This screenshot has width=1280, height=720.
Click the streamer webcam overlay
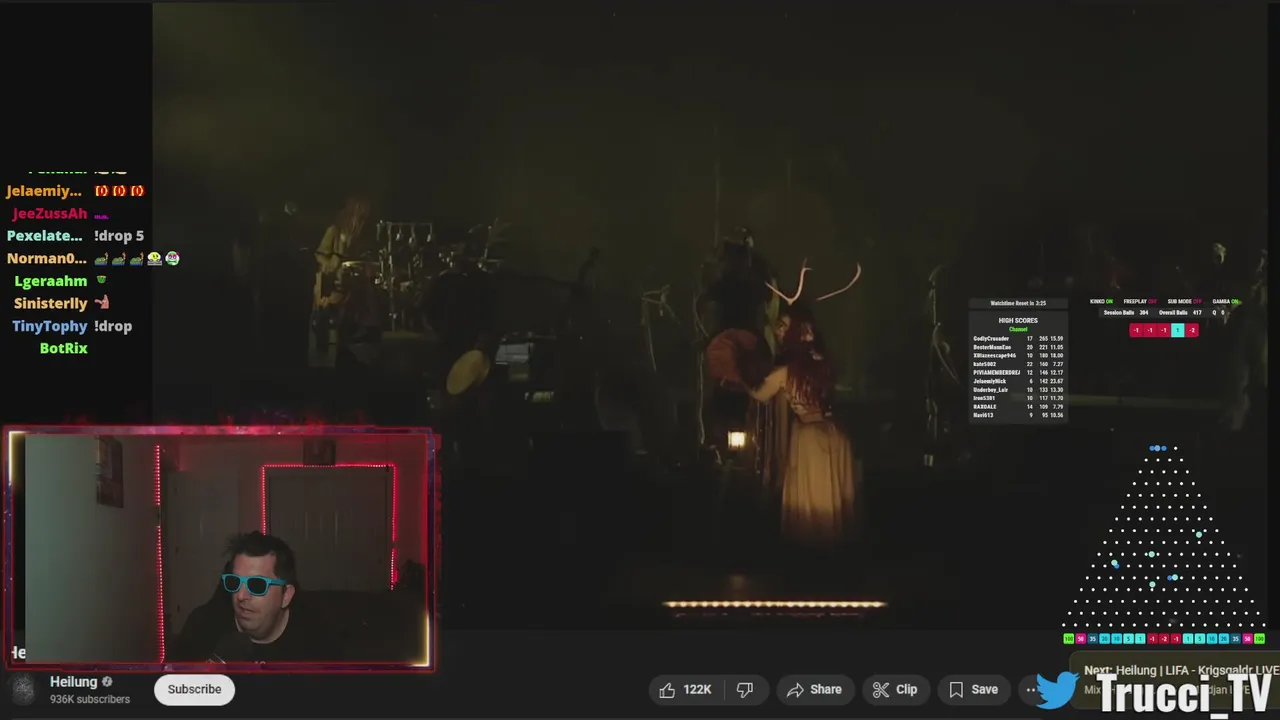click(x=220, y=548)
